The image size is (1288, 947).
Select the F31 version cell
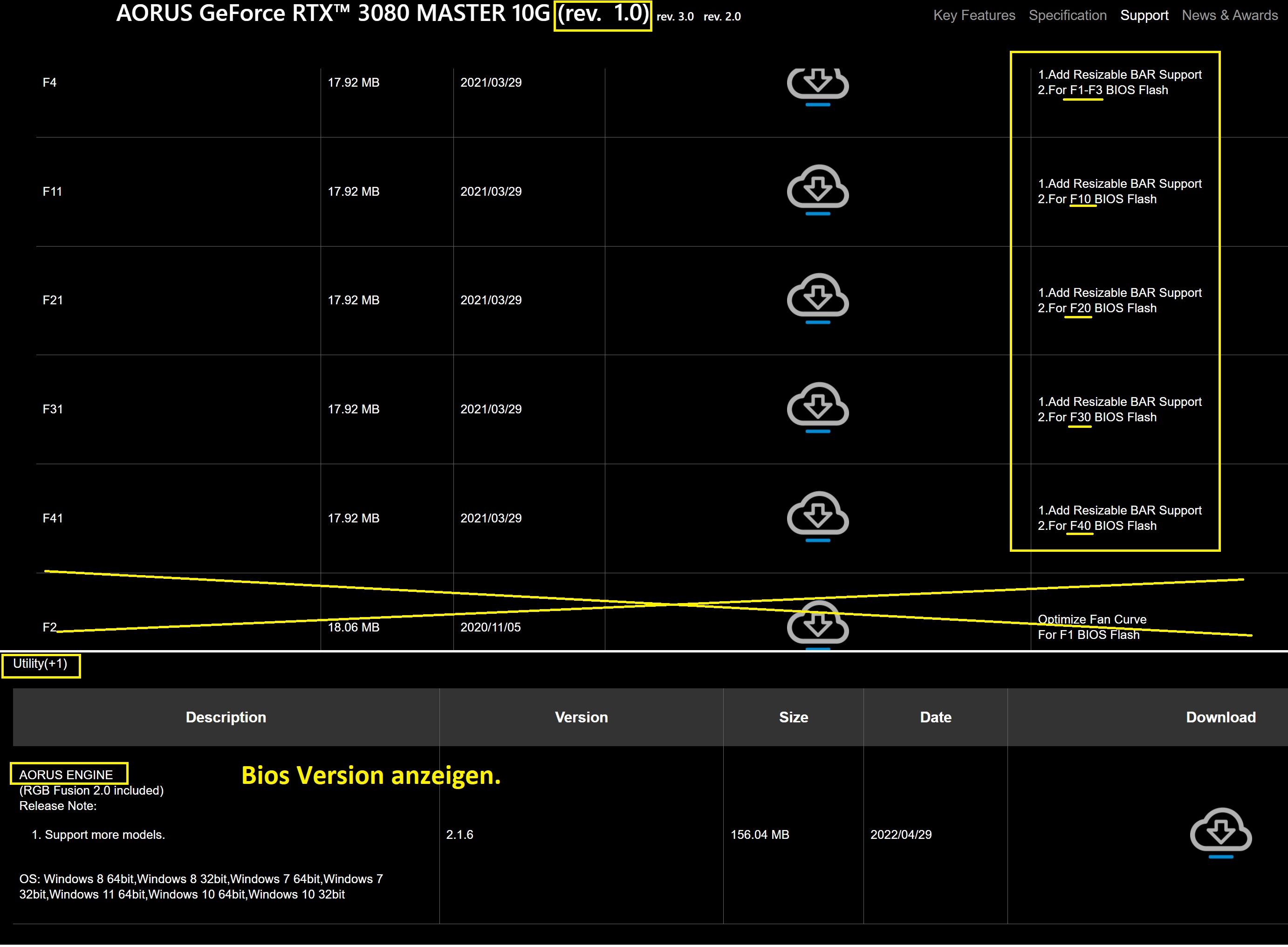tap(52, 409)
